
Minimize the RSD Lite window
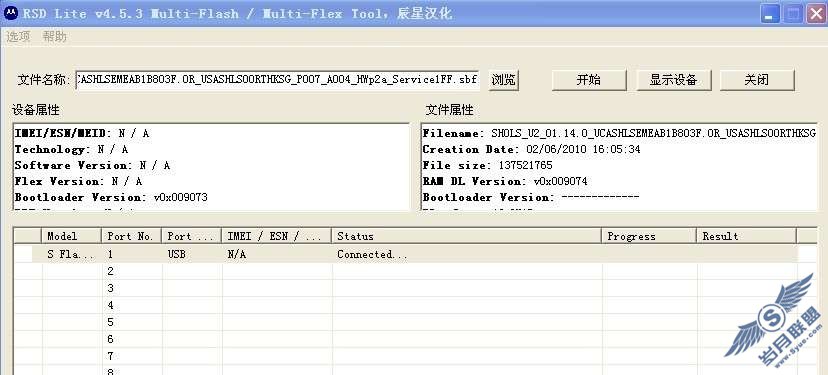point(770,14)
